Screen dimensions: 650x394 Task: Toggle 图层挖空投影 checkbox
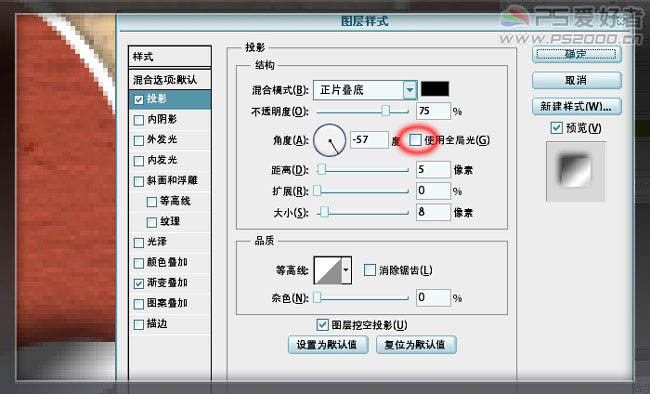(323, 325)
